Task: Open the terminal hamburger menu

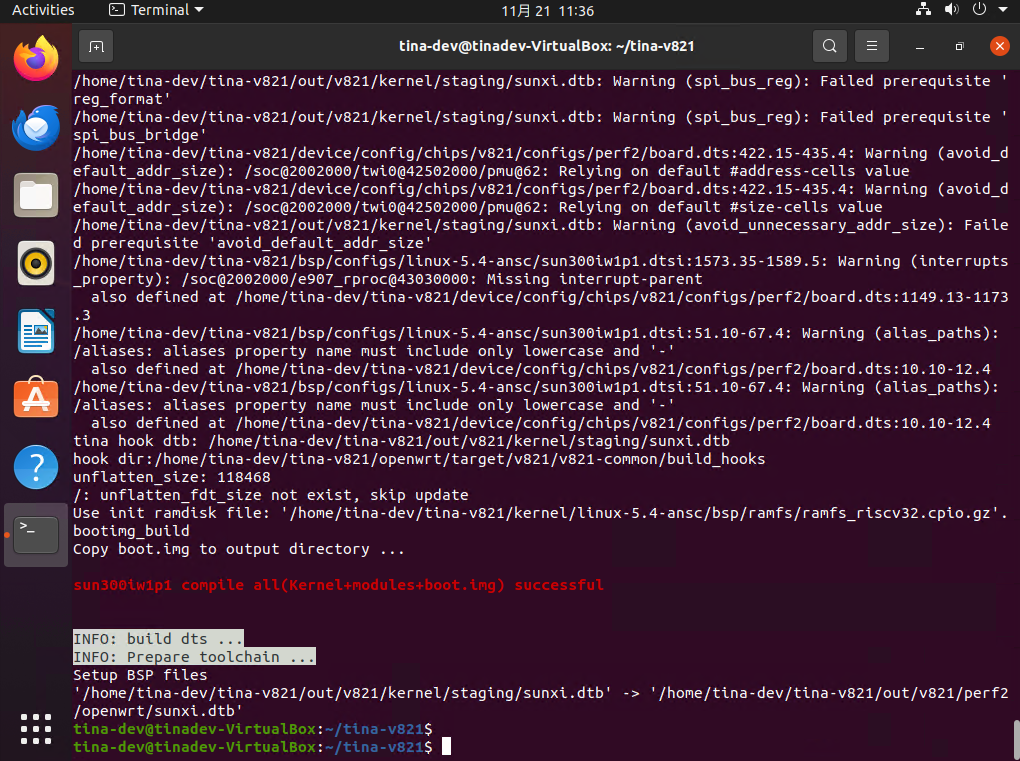Action: [x=872, y=46]
